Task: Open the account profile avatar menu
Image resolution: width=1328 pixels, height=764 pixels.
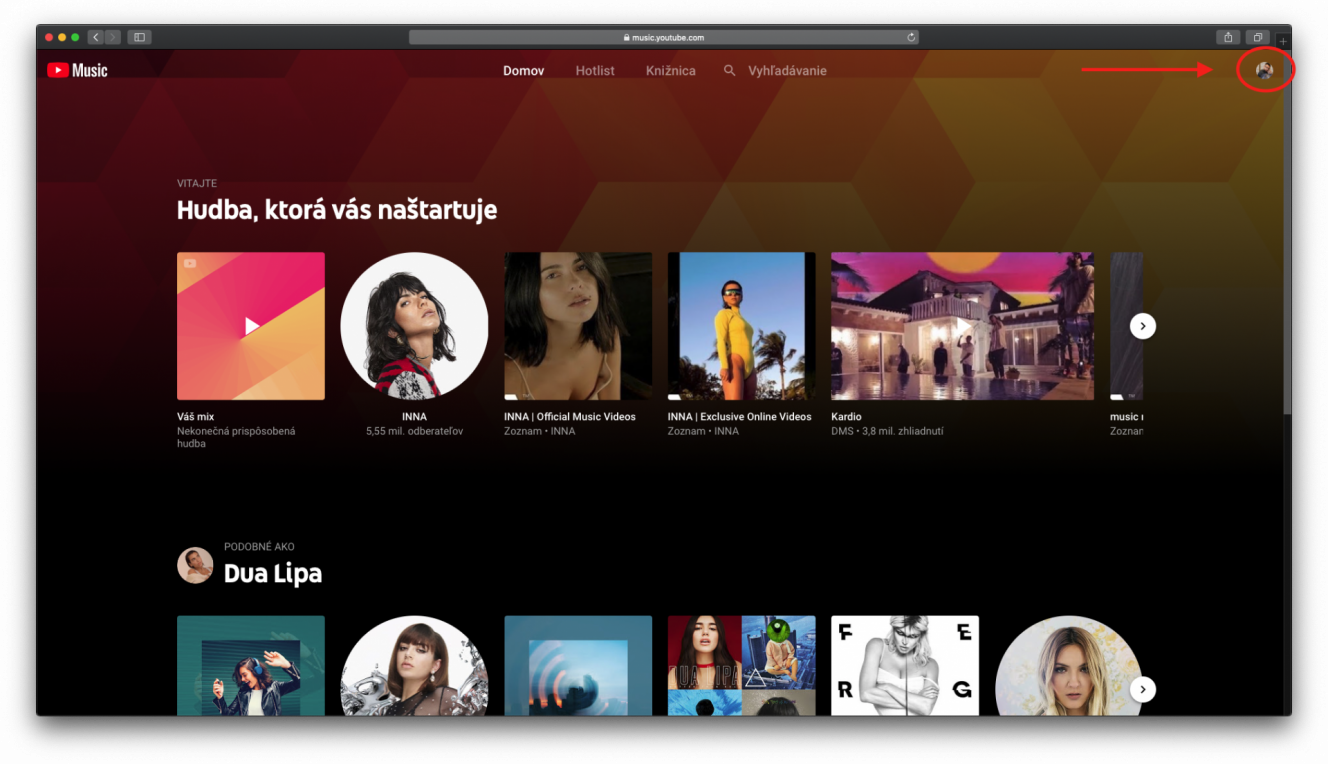Action: [x=1264, y=70]
